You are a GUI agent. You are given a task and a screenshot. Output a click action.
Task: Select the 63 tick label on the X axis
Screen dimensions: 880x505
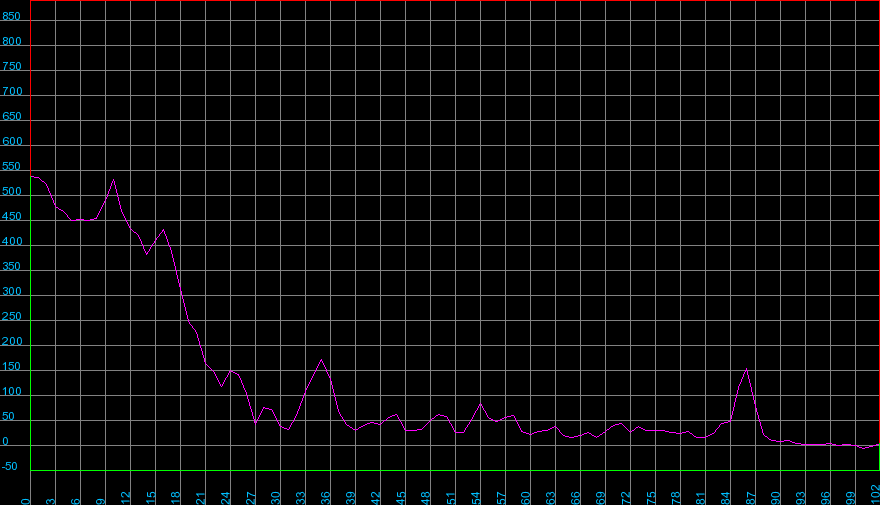click(550, 498)
